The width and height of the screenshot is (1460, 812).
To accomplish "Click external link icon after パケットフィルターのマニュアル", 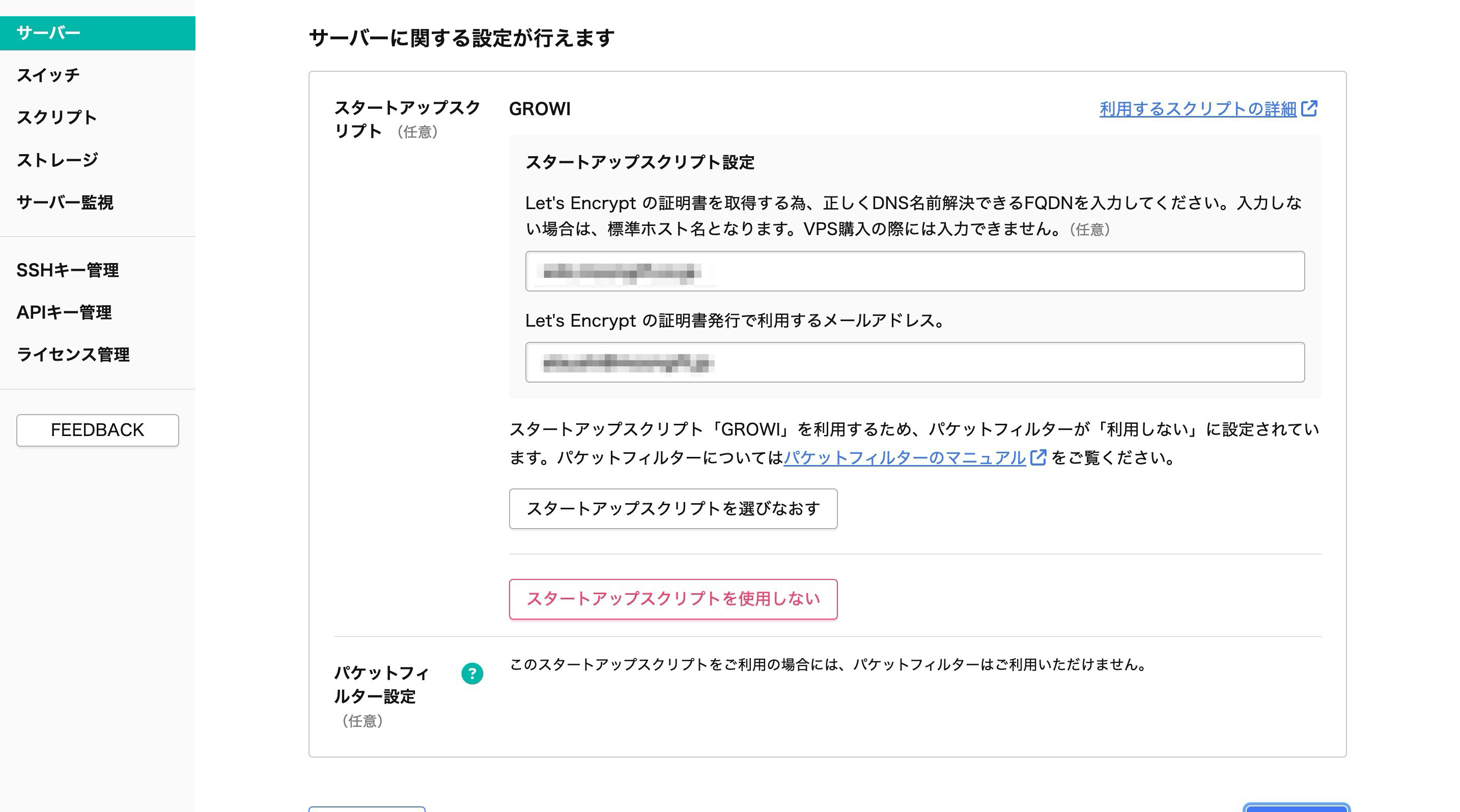I will point(1038,457).
